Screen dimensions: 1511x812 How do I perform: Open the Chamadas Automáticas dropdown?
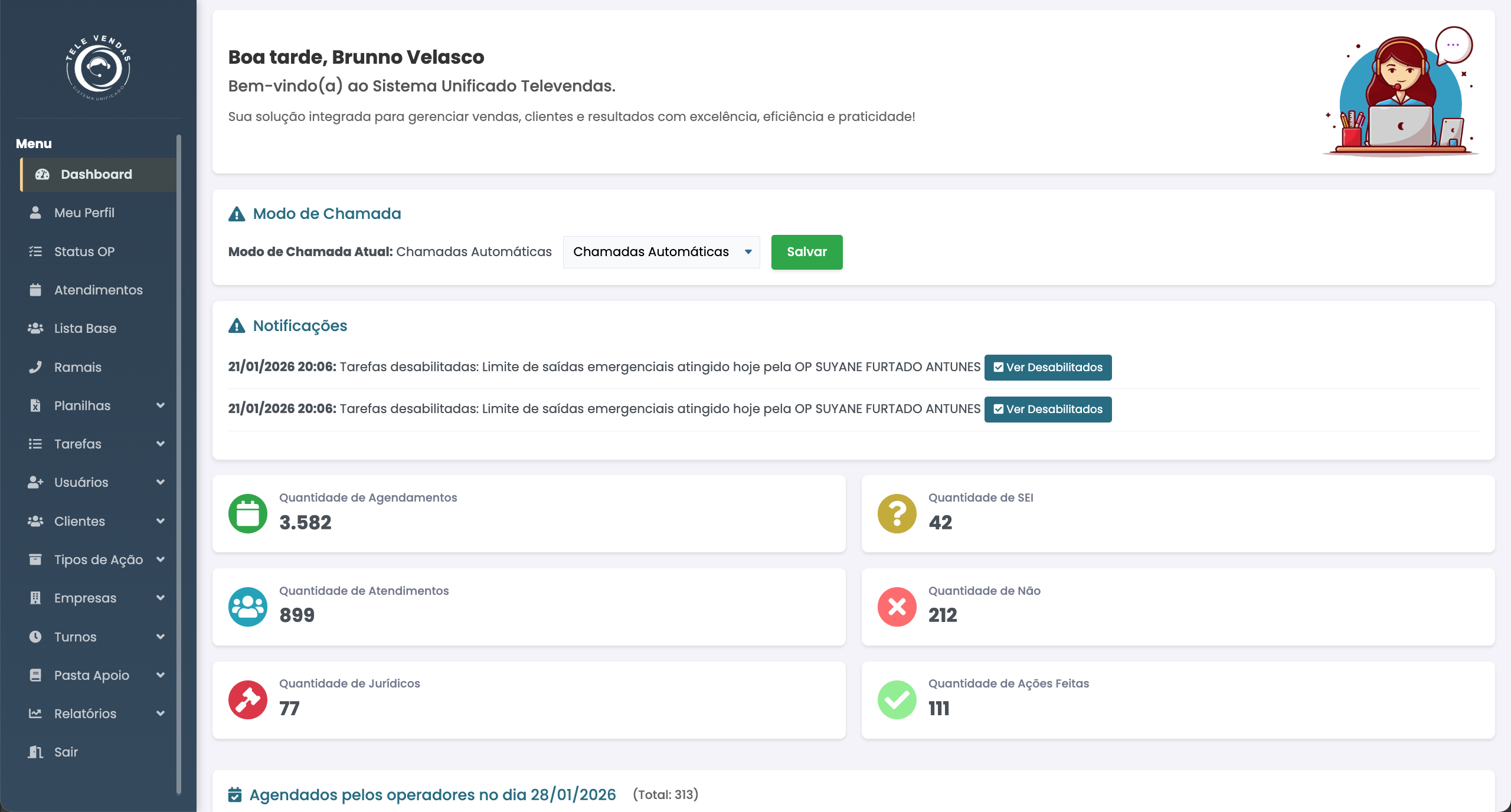pyautogui.click(x=661, y=252)
